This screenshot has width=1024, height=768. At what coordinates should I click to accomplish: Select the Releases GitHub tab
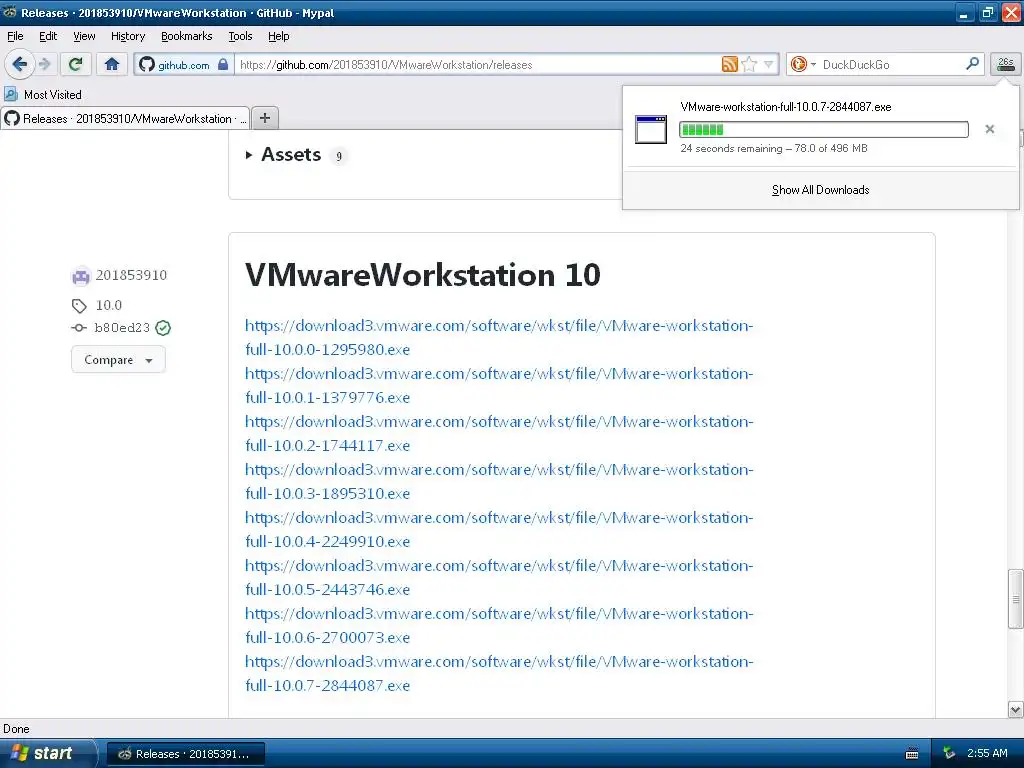point(125,118)
